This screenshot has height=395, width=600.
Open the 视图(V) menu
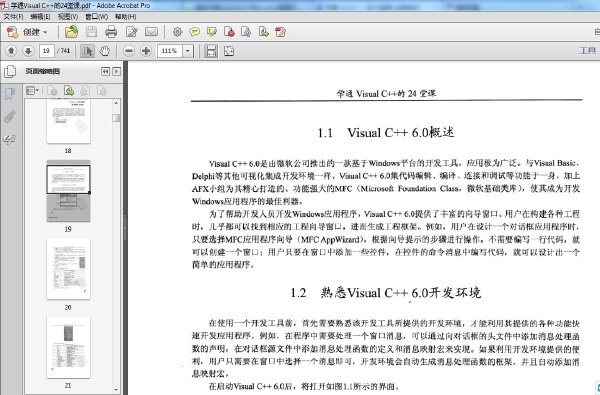(x=68, y=16)
